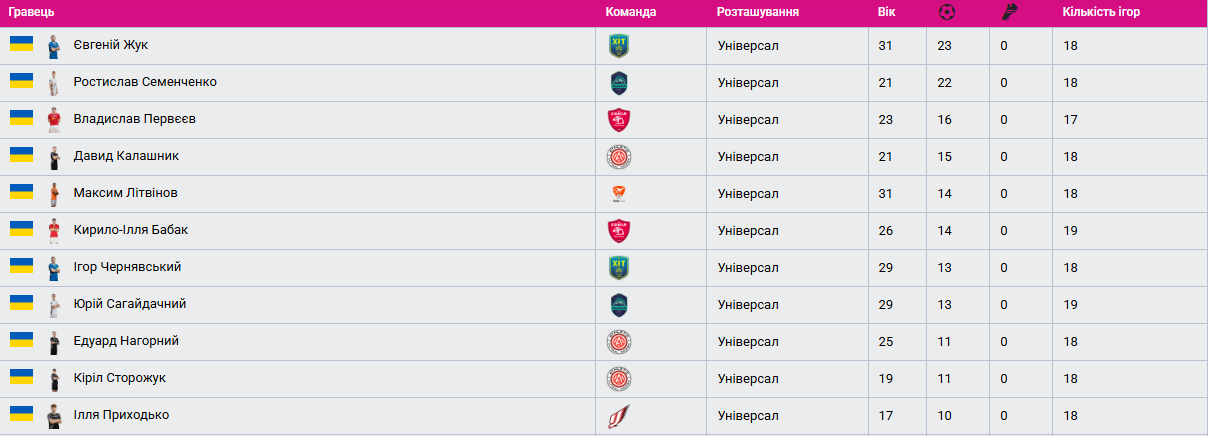Click the Команда column header
The height and width of the screenshot is (436, 1208).
click(x=631, y=12)
